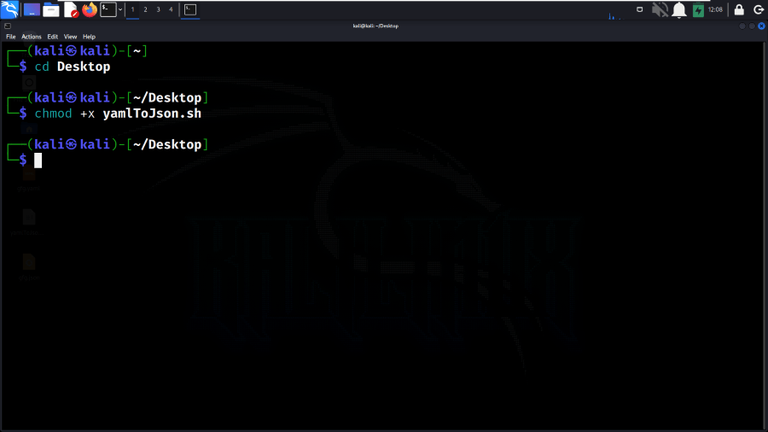Open notifications via the bell icon
The height and width of the screenshot is (432, 768).
679,9
